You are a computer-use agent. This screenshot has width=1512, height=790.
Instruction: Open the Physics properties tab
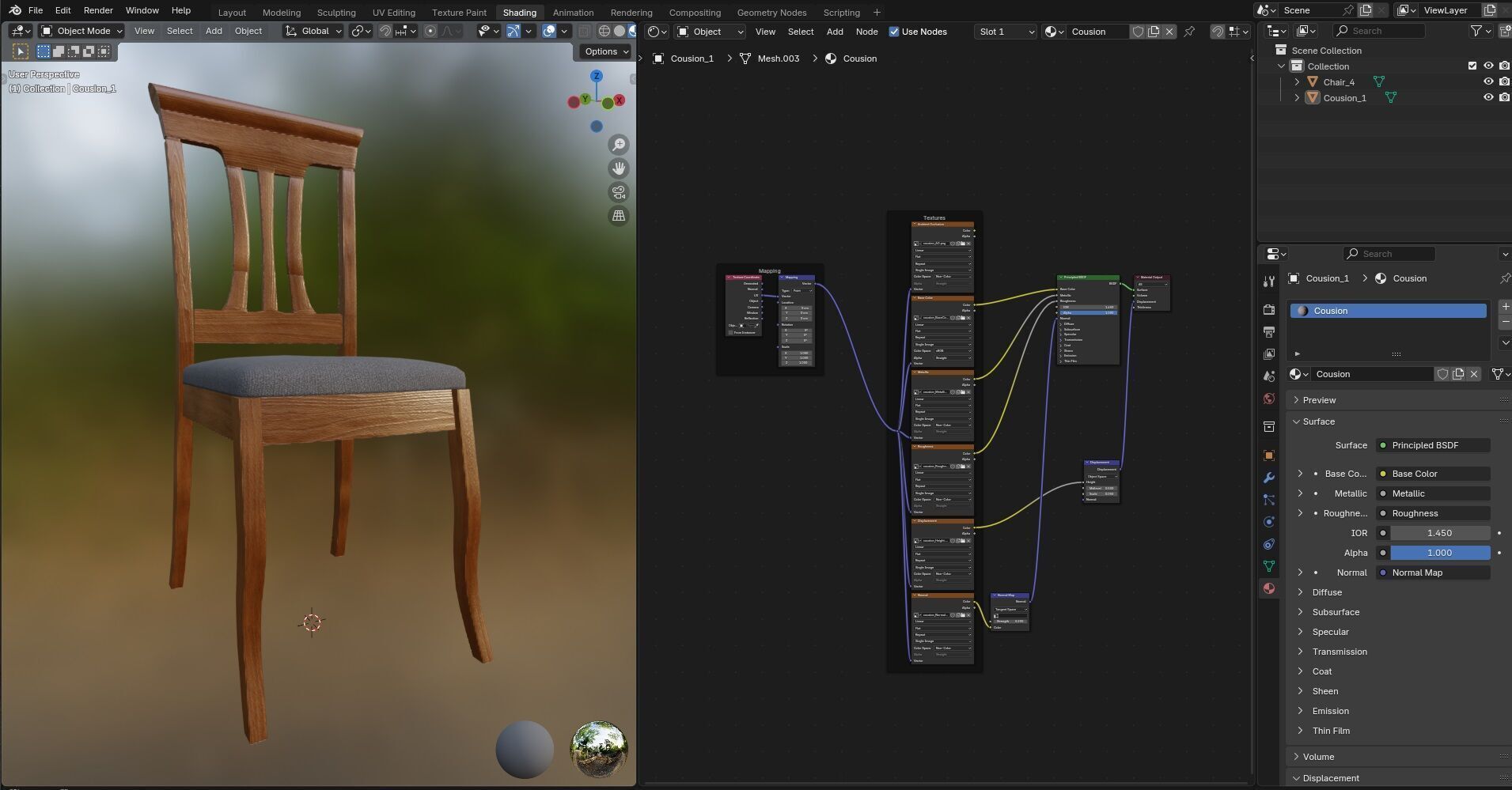1269,522
